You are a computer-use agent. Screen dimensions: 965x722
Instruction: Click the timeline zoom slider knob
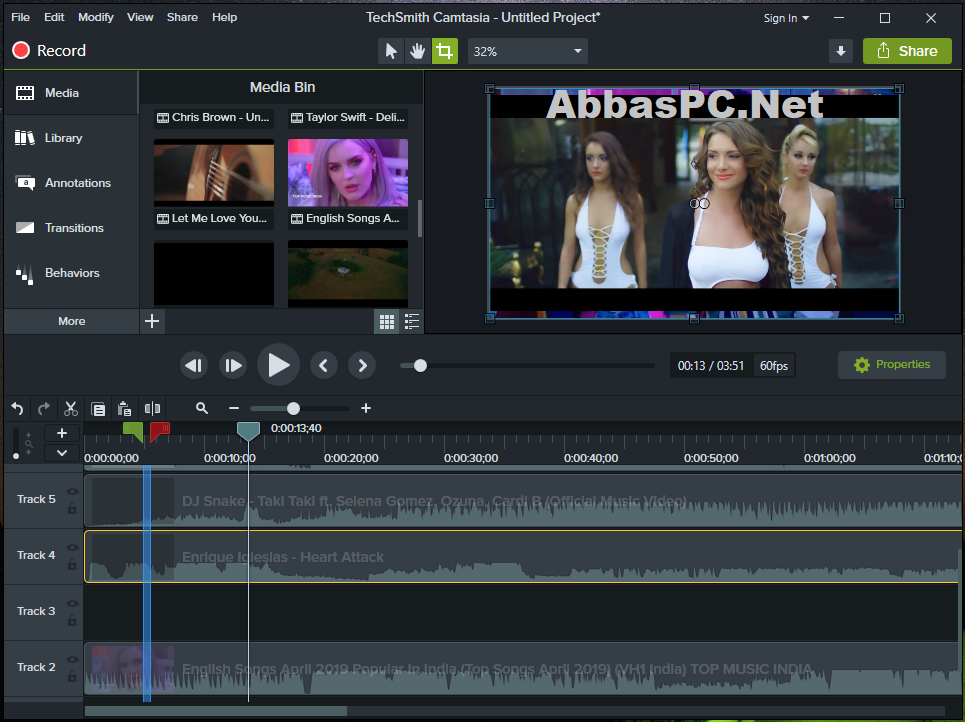[x=294, y=408]
